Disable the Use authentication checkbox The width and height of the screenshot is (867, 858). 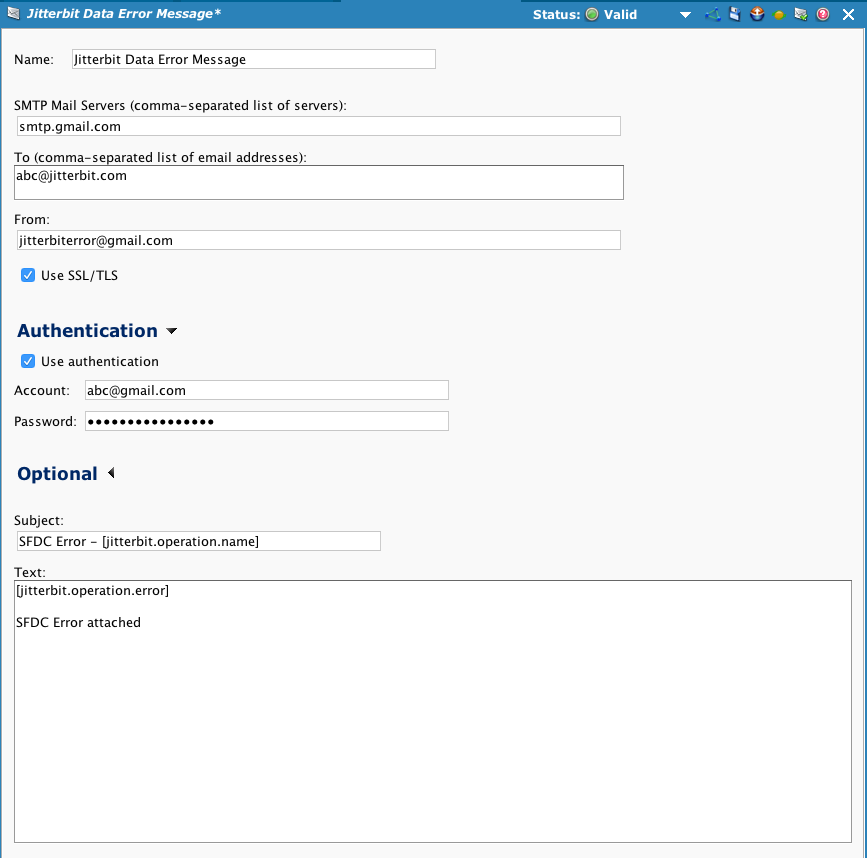[x=28, y=361]
